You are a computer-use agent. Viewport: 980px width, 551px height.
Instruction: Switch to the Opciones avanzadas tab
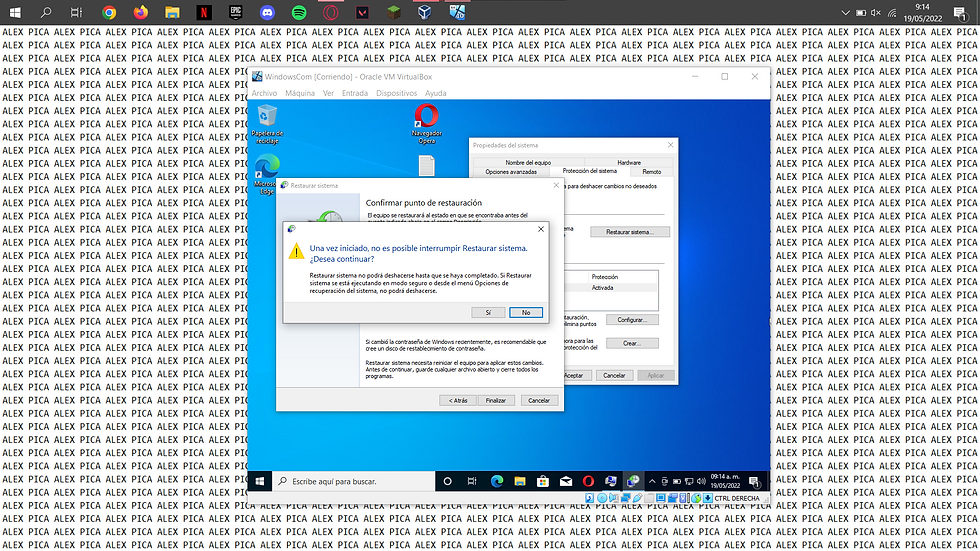coord(511,172)
